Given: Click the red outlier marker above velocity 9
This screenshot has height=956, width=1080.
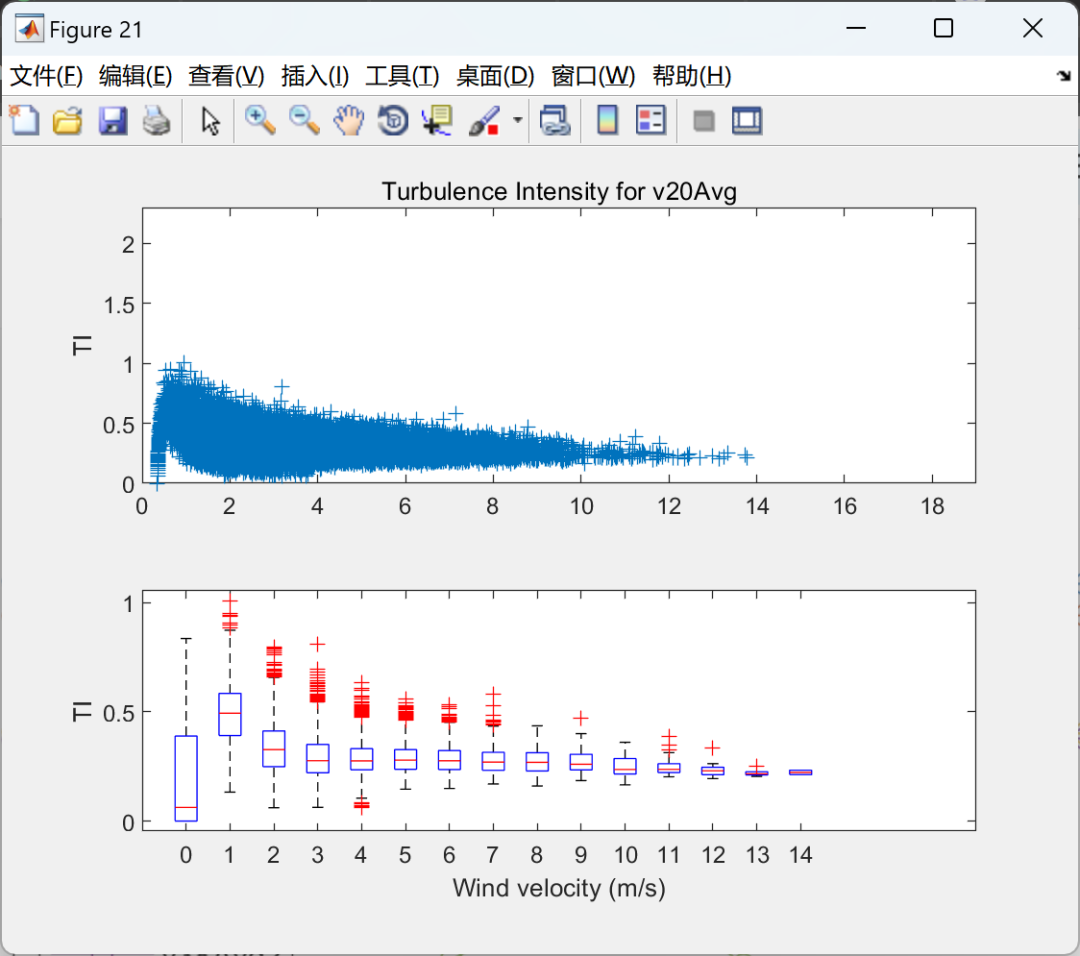Looking at the screenshot, I should coord(581,718).
